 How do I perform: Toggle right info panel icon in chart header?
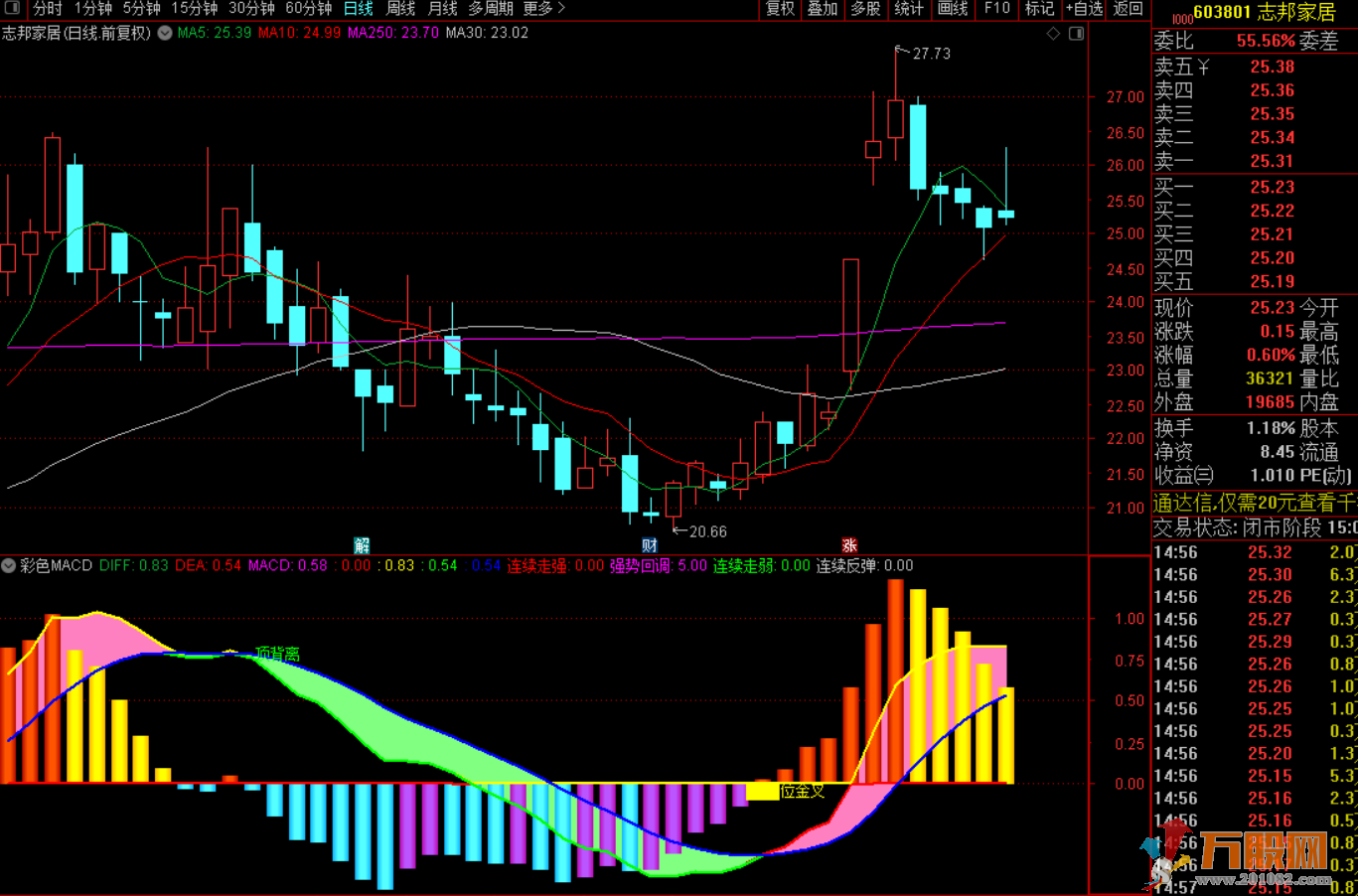coord(1076,34)
